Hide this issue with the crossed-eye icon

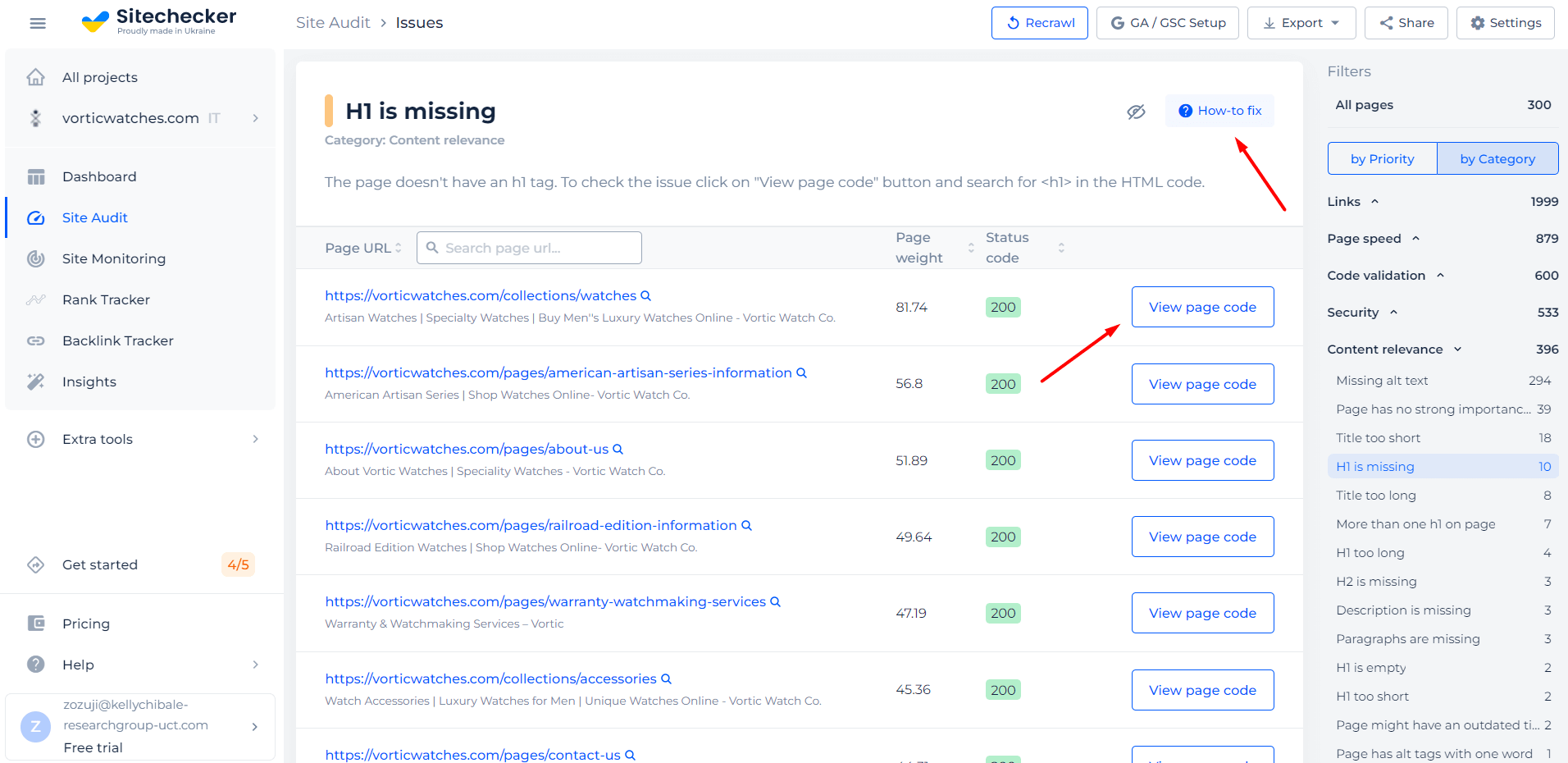pos(1136,112)
